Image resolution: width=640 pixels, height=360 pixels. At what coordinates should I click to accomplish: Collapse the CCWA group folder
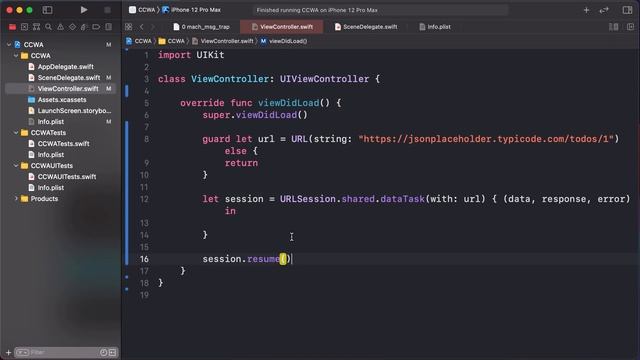coord(16,56)
